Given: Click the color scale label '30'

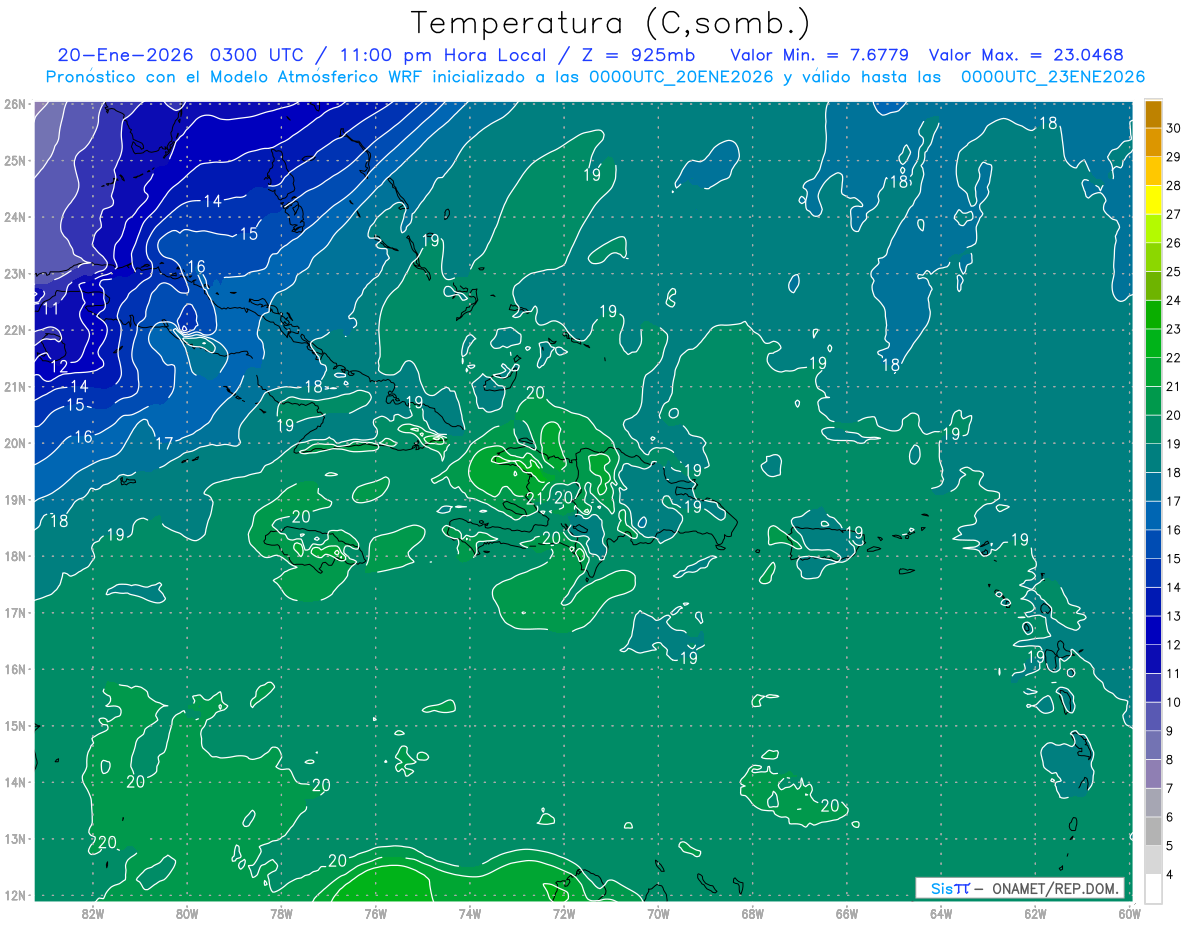Looking at the screenshot, I should [1173, 127].
